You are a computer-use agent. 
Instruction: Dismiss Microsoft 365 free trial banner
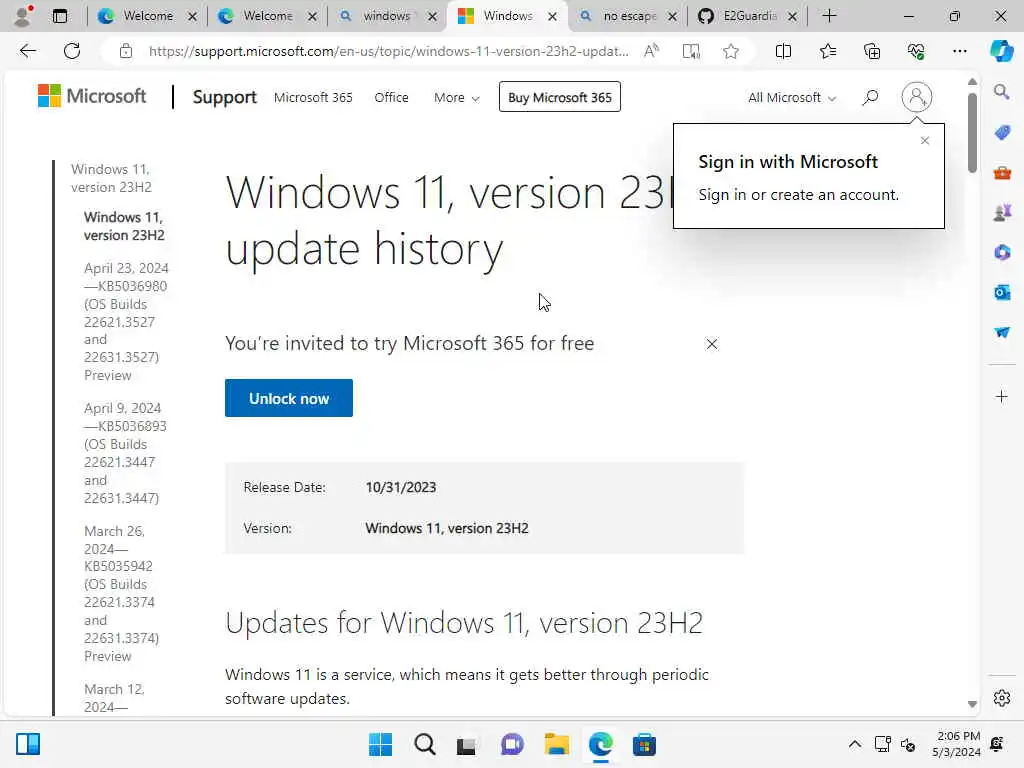click(711, 344)
